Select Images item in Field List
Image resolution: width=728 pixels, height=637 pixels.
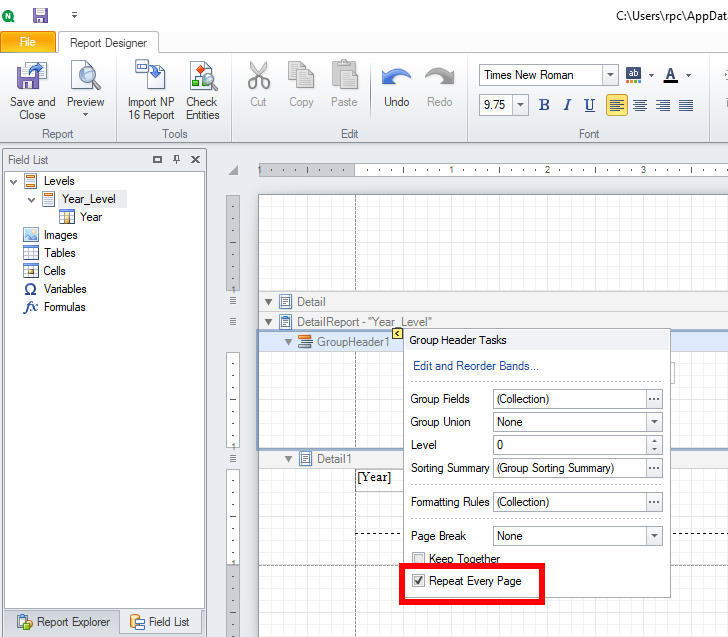tap(60, 235)
